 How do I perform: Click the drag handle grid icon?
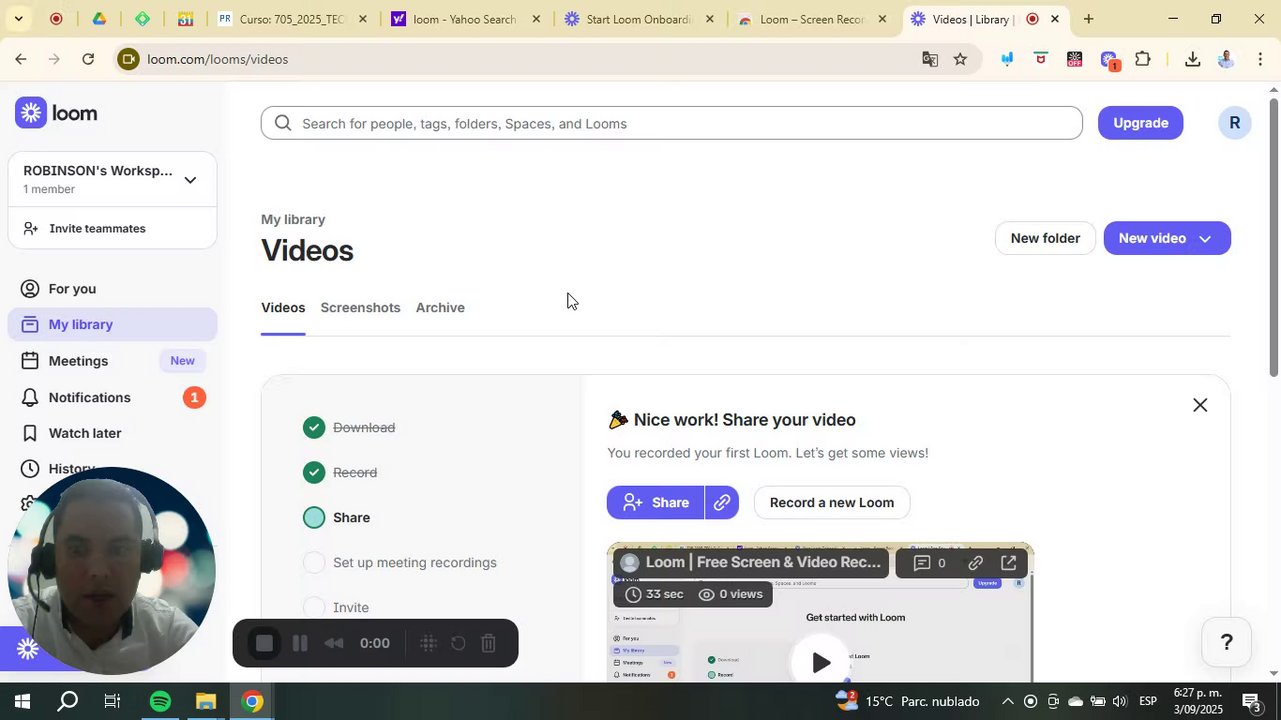pos(428,644)
